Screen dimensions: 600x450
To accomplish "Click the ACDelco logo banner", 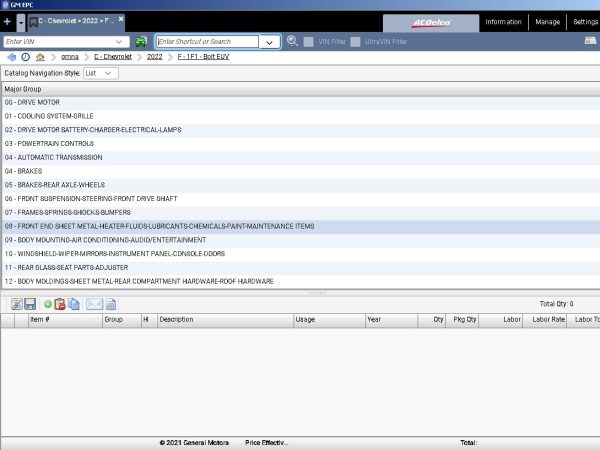I will (x=431, y=23).
